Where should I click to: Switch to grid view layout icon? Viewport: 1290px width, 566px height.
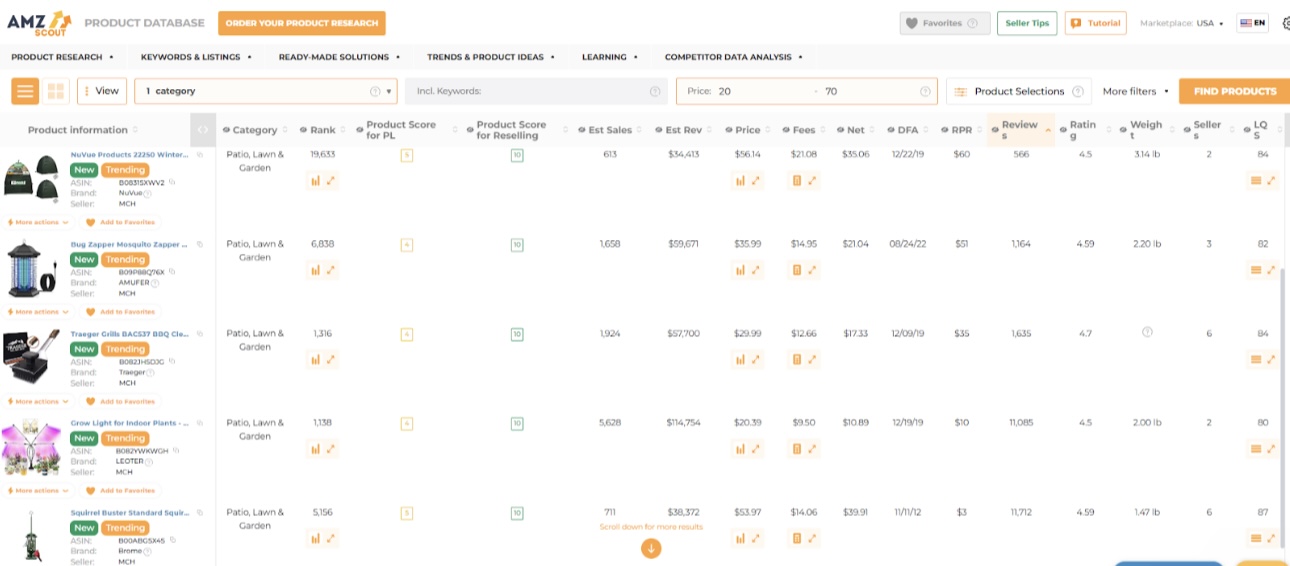coord(55,91)
